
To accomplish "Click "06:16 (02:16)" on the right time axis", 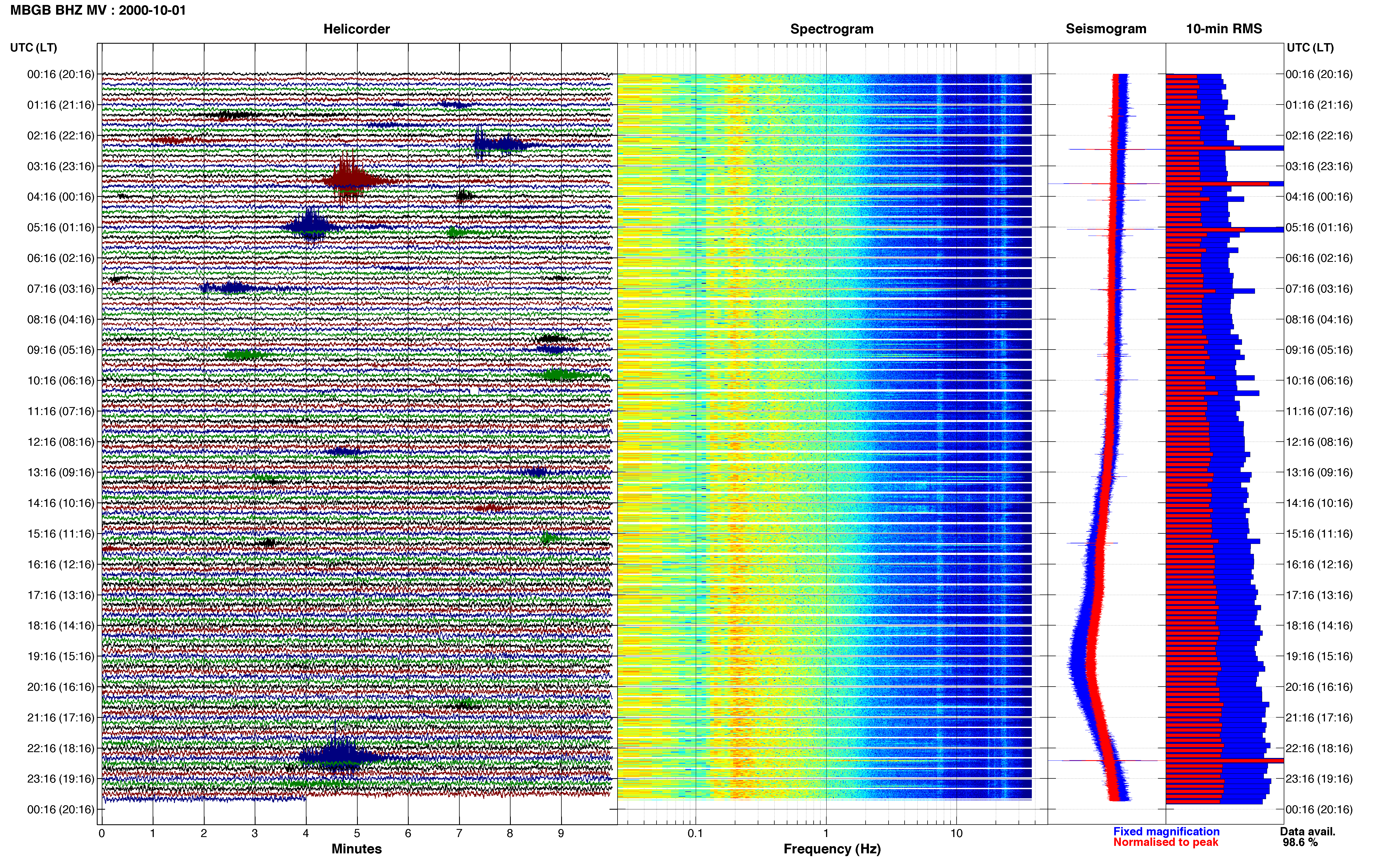I will (x=1319, y=258).
